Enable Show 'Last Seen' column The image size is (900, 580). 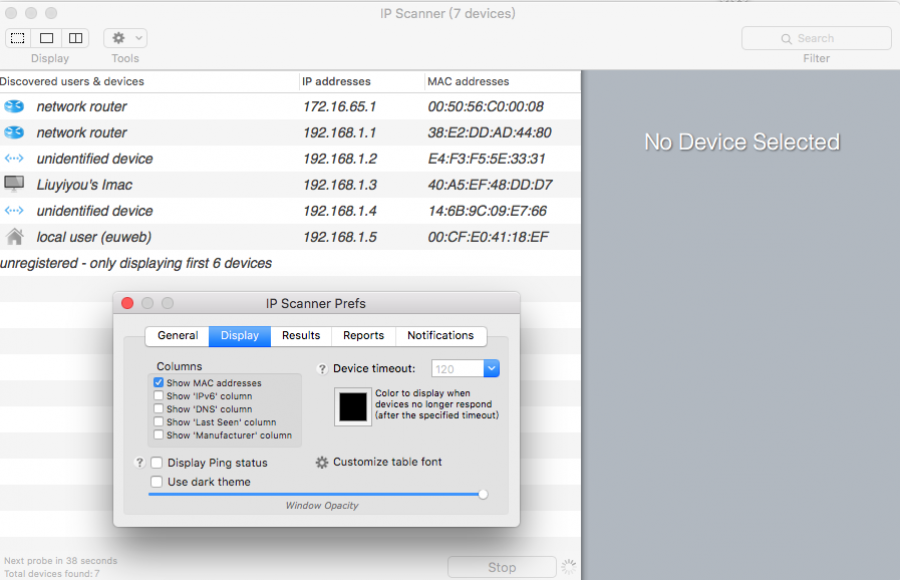pos(158,422)
